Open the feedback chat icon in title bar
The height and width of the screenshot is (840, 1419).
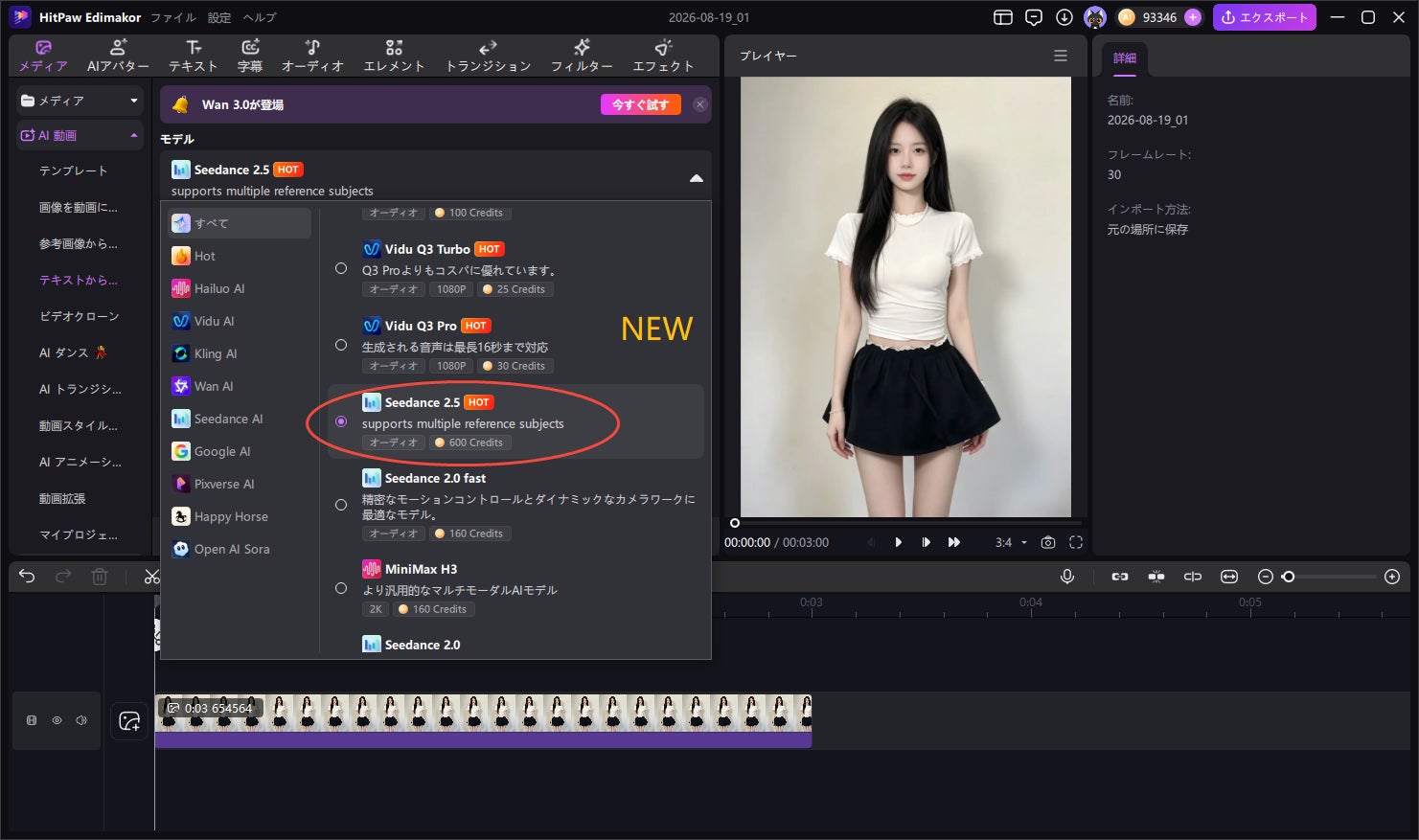click(x=1034, y=17)
